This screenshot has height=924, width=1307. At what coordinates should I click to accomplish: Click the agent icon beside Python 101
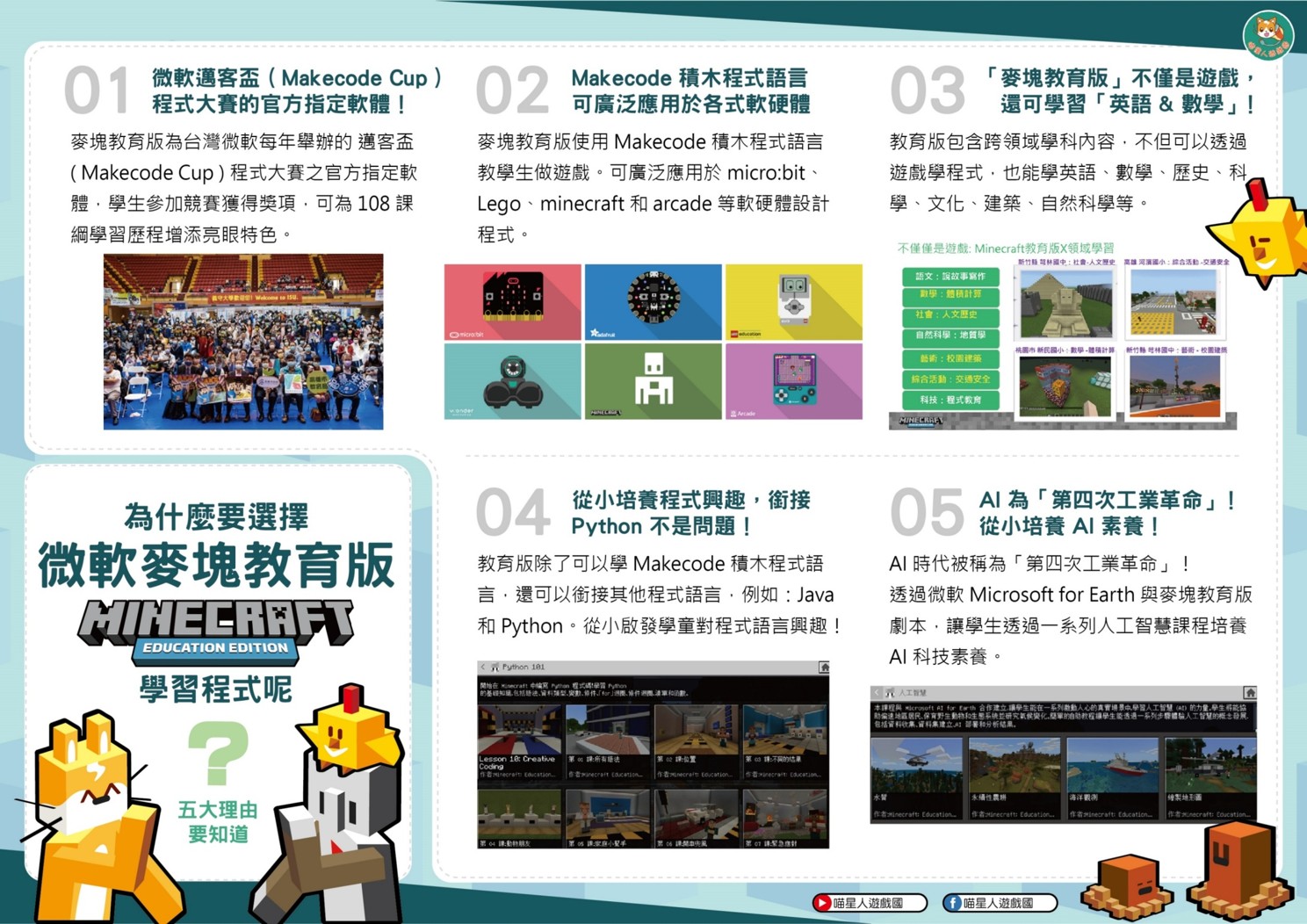click(495, 668)
